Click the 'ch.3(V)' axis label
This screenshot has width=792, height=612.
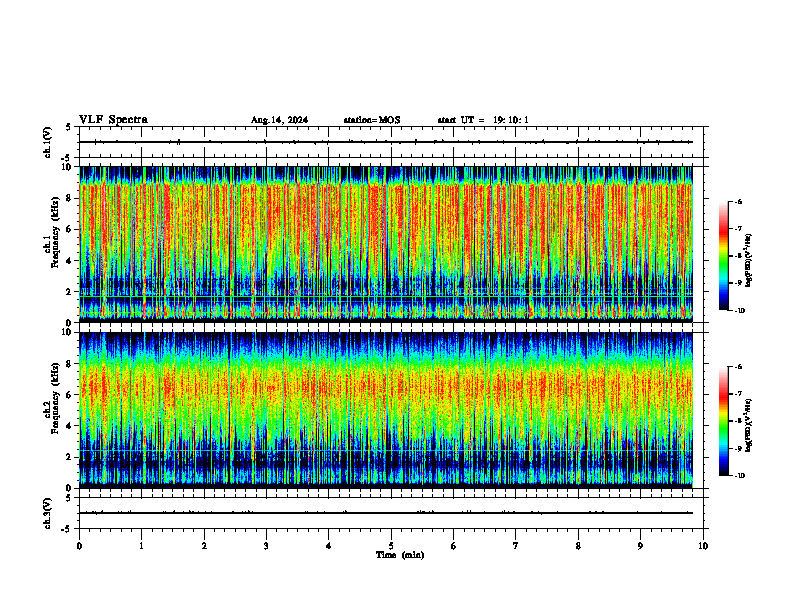point(47,514)
